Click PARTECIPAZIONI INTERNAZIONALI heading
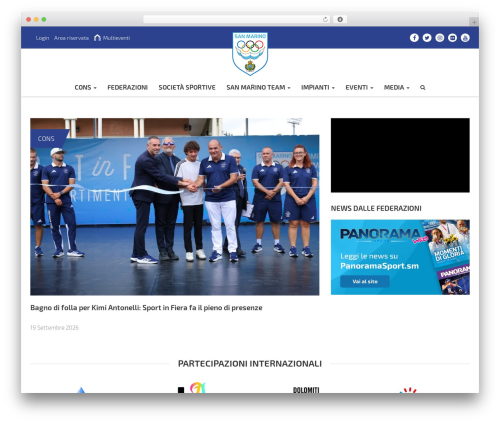Image resolution: width=500 pixels, height=423 pixels. 250,364
